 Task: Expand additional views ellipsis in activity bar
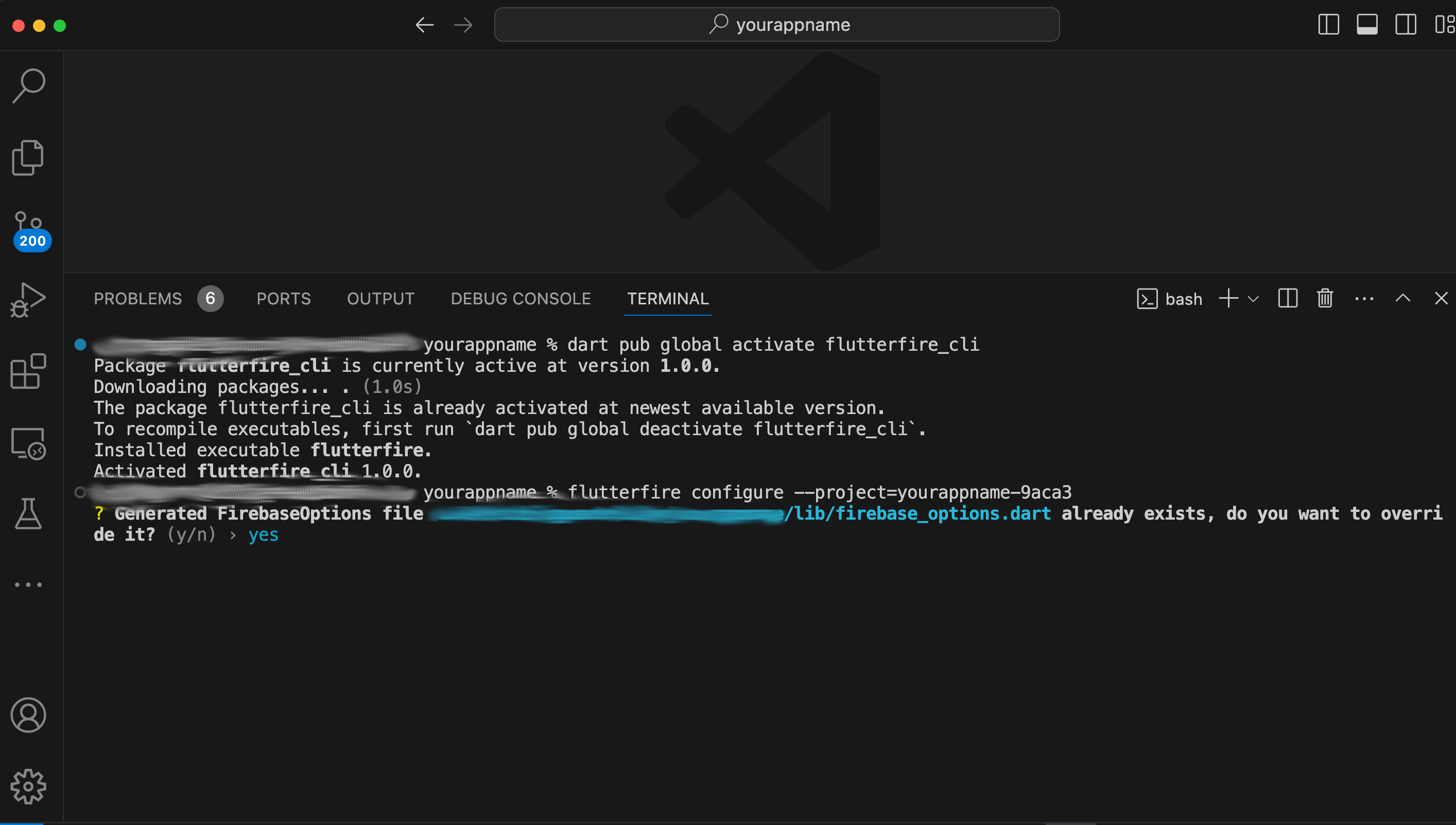click(28, 585)
